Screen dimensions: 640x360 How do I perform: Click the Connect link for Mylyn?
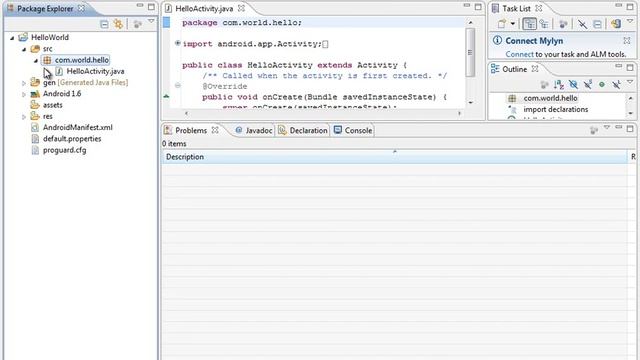pos(519,54)
